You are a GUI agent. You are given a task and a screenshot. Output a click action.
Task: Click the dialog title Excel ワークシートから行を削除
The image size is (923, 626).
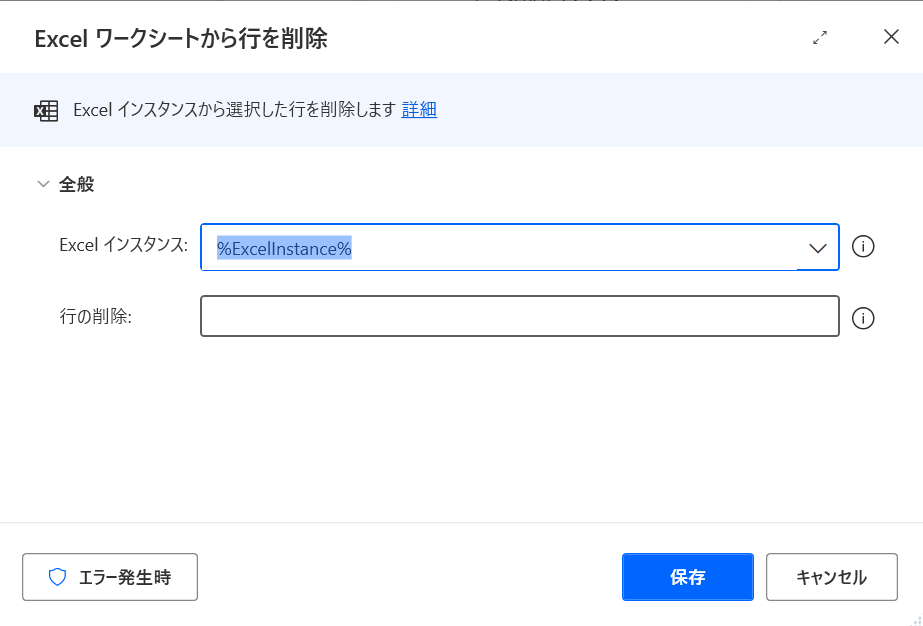tap(181, 39)
